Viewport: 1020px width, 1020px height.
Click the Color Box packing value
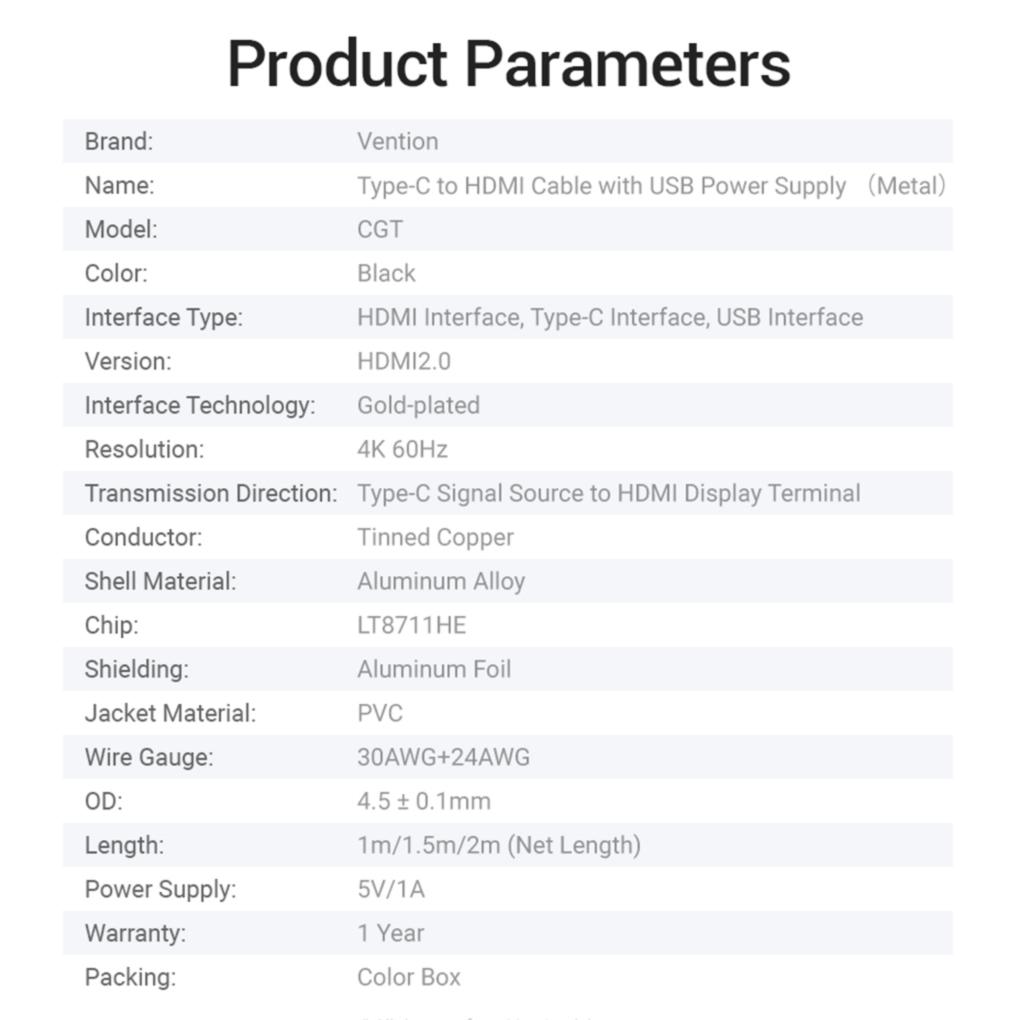(409, 977)
